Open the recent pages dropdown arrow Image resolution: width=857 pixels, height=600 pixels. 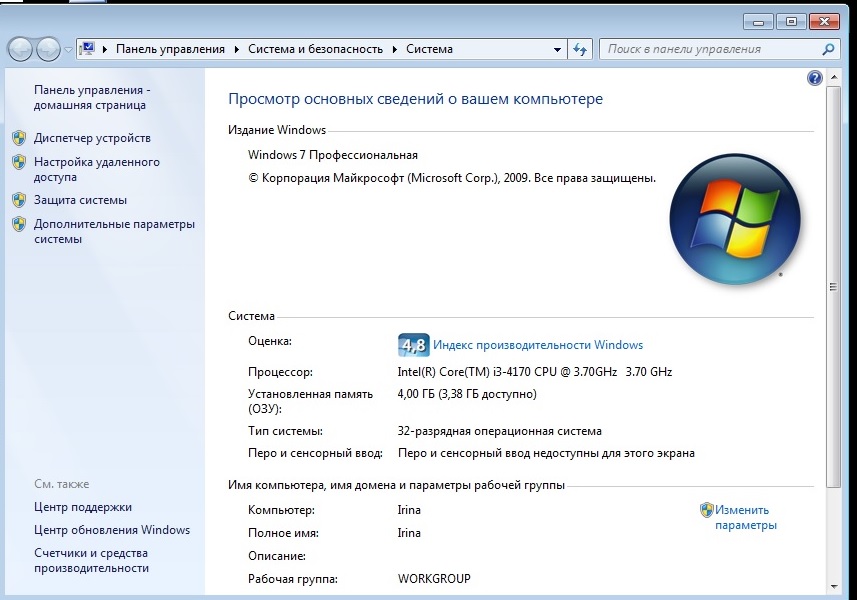click(67, 49)
